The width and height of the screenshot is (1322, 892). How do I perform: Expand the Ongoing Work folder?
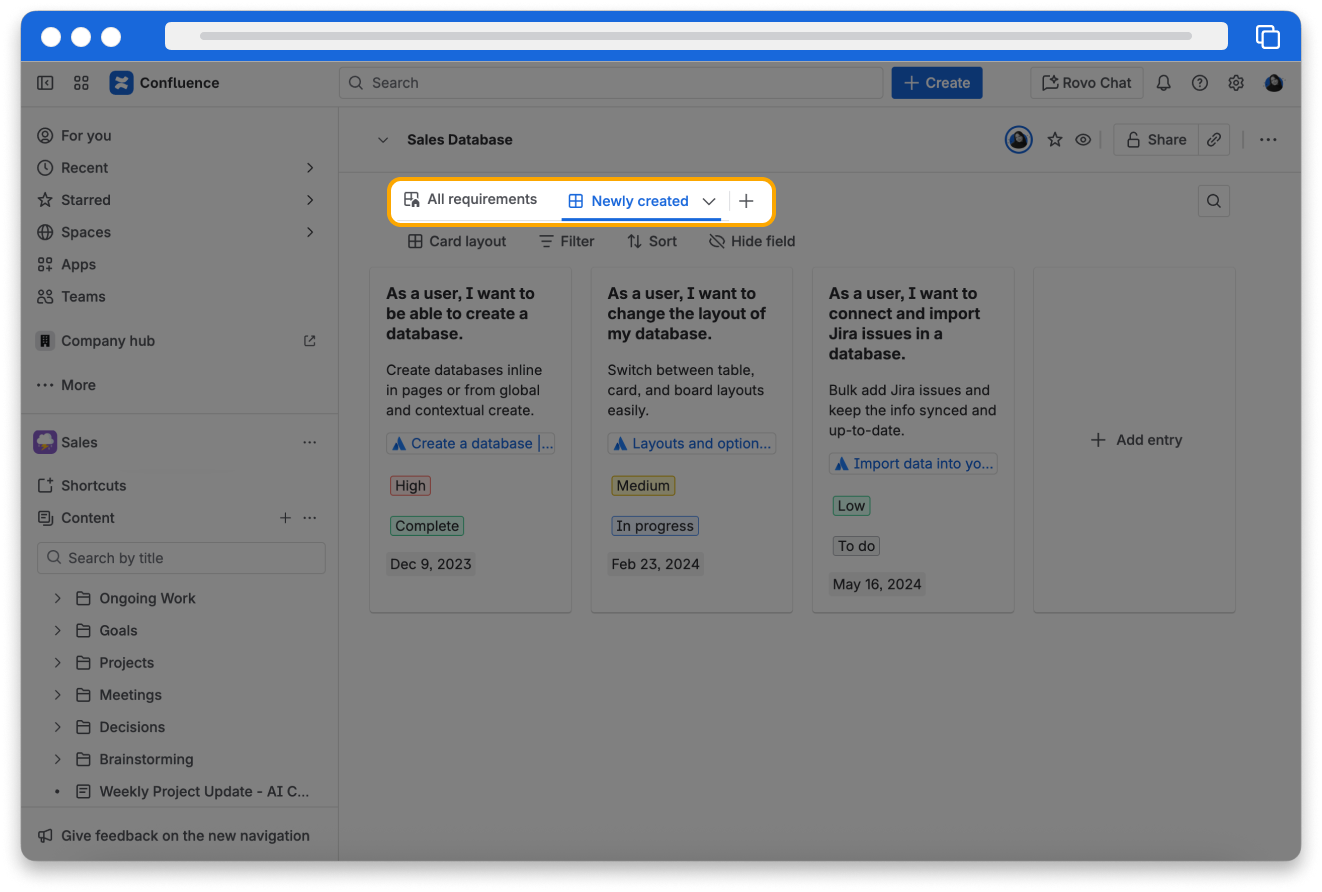point(57,598)
